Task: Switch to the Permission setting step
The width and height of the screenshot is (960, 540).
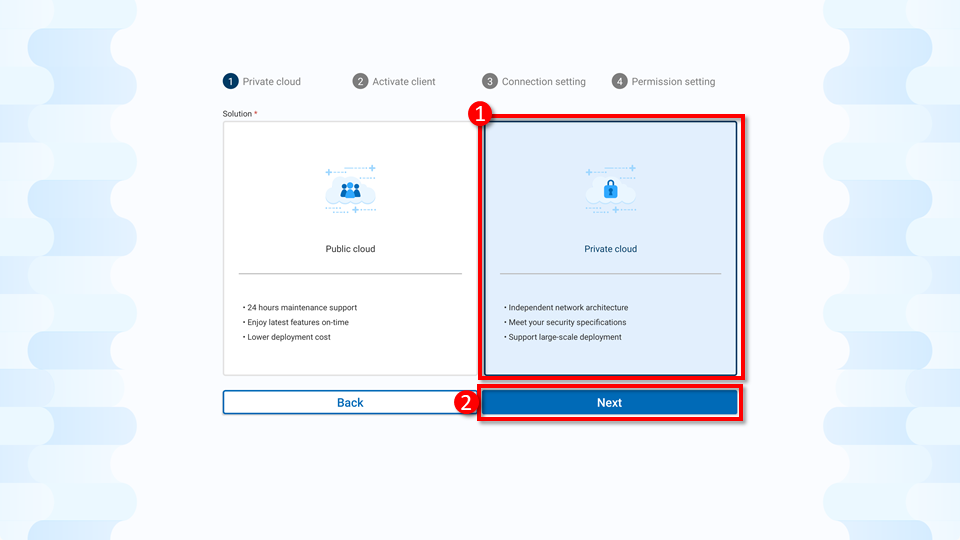Action: [673, 82]
